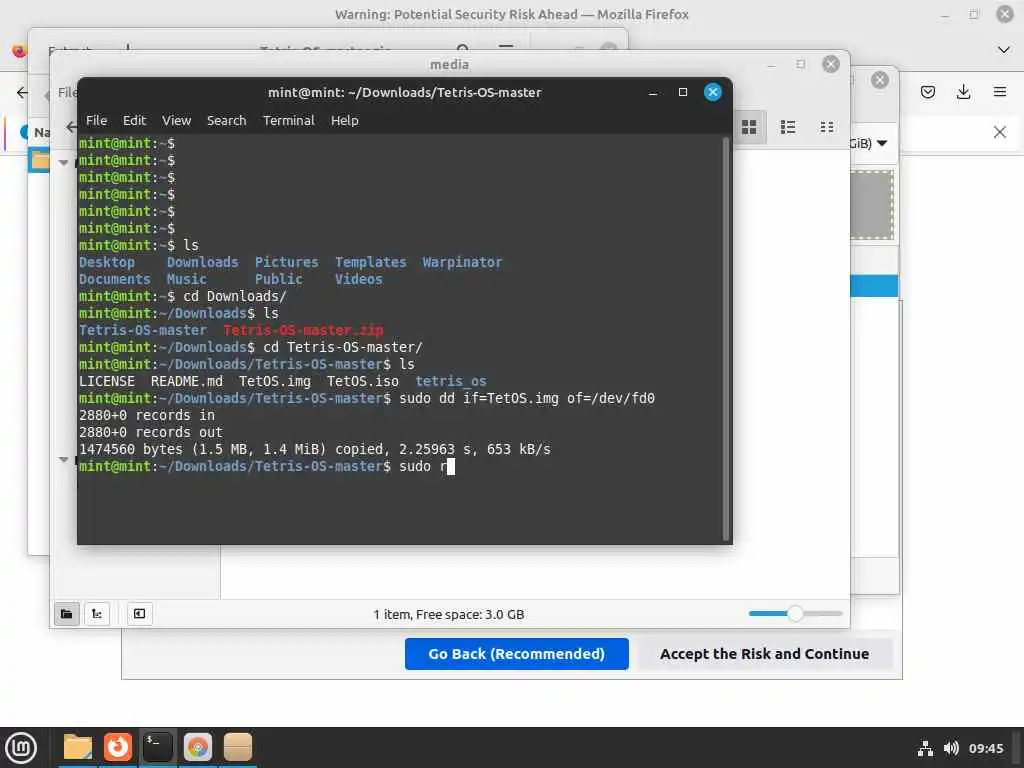The image size is (1024, 768).
Task: Click "Warpinator" folder name in terminal
Action: (x=462, y=263)
